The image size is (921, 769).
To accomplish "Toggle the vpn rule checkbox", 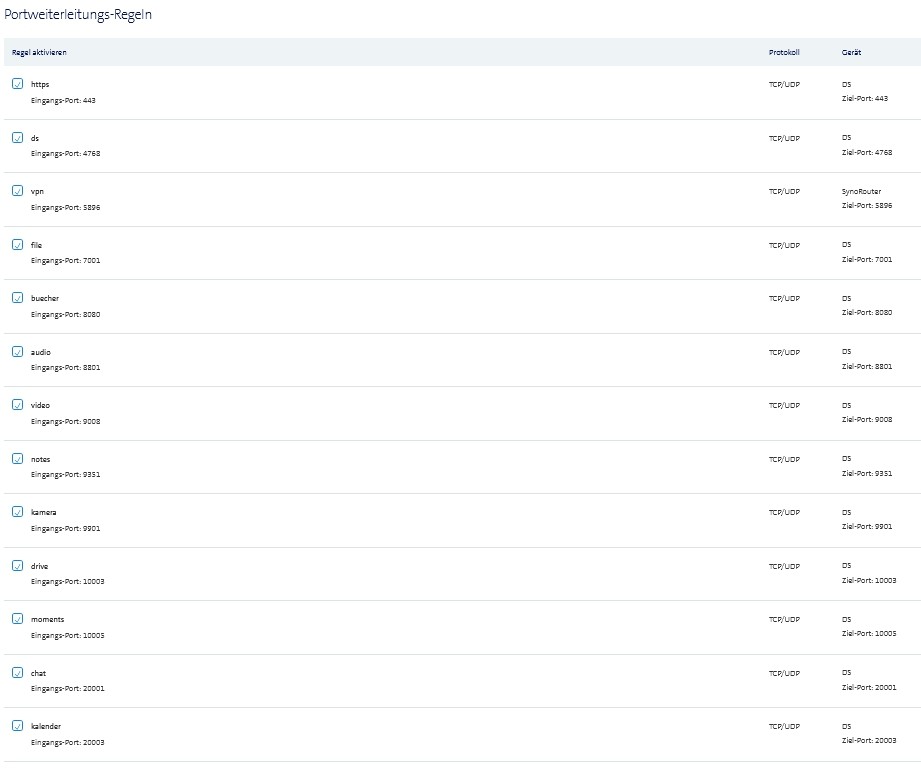I will click(x=17, y=191).
